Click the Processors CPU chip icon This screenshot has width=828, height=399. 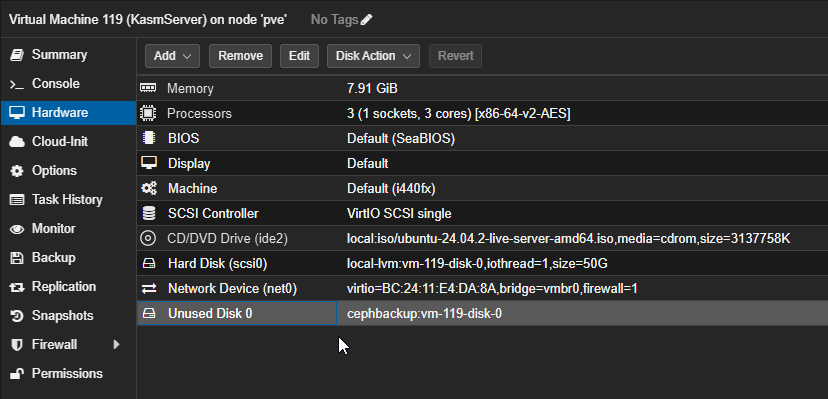pyautogui.click(x=148, y=113)
